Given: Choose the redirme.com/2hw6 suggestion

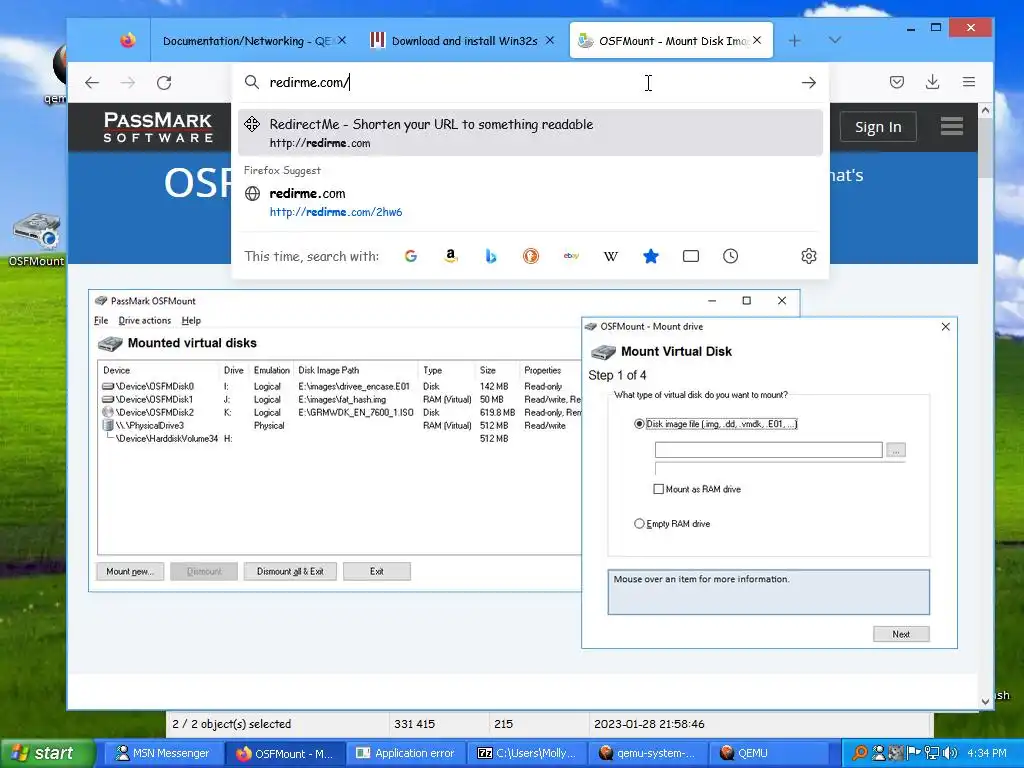Looking at the screenshot, I should pyautogui.click(x=530, y=202).
